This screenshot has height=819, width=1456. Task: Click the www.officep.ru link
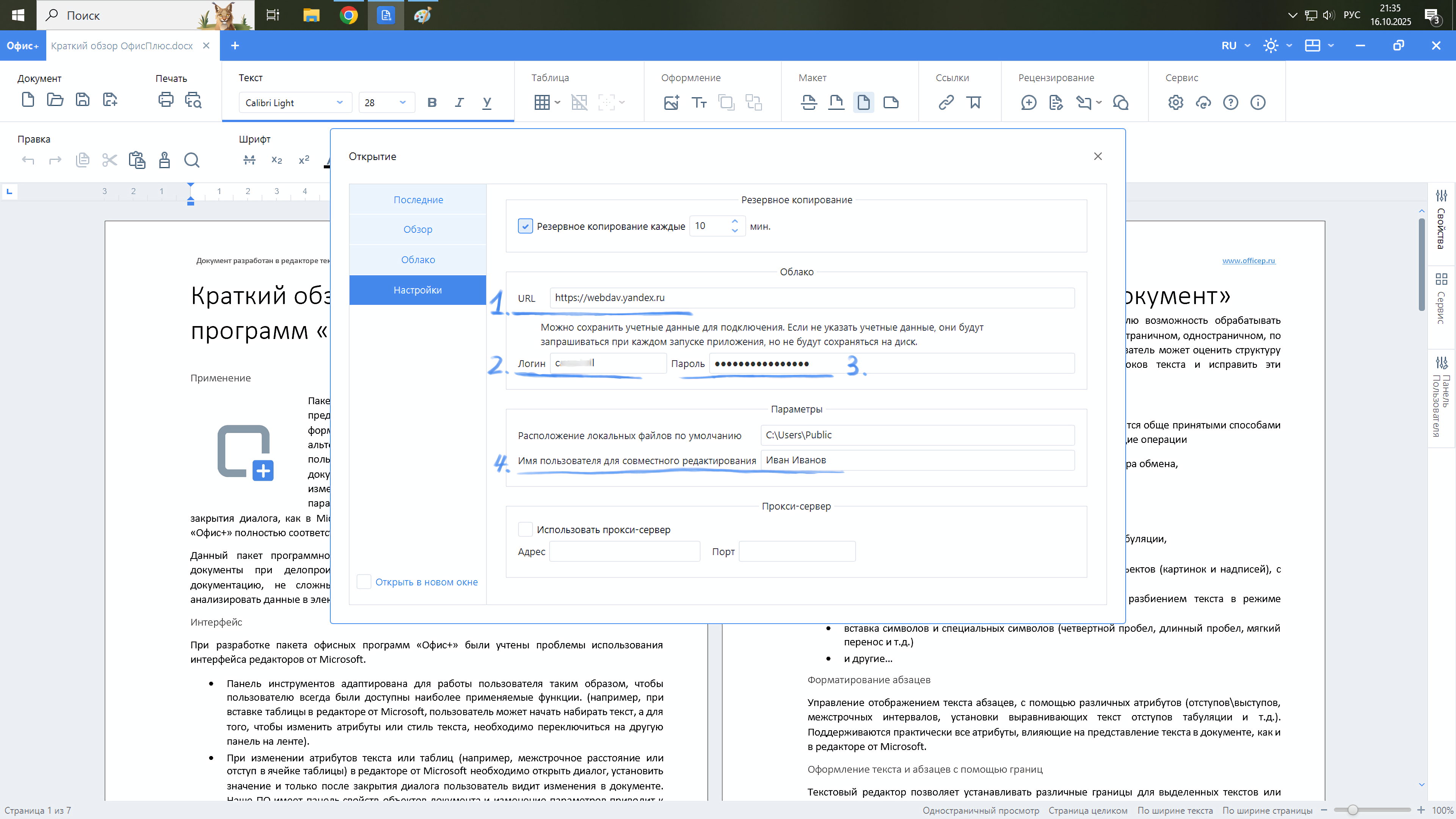click(x=1249, y=260)
